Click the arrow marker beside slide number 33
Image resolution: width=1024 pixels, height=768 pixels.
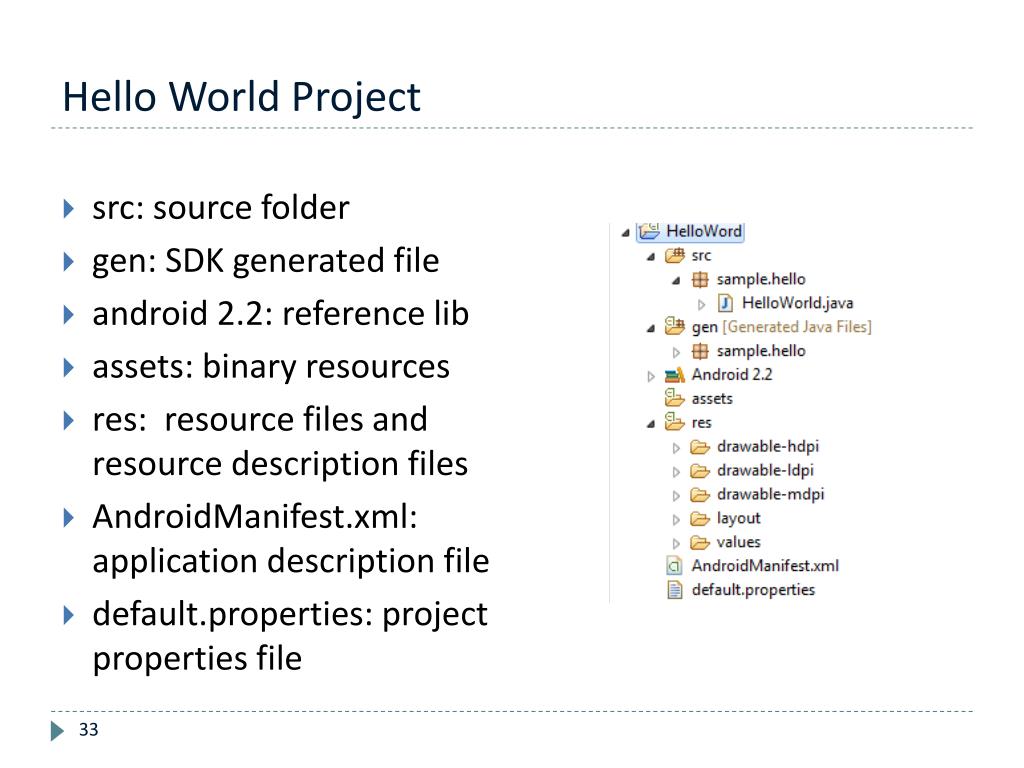(57, 731)
